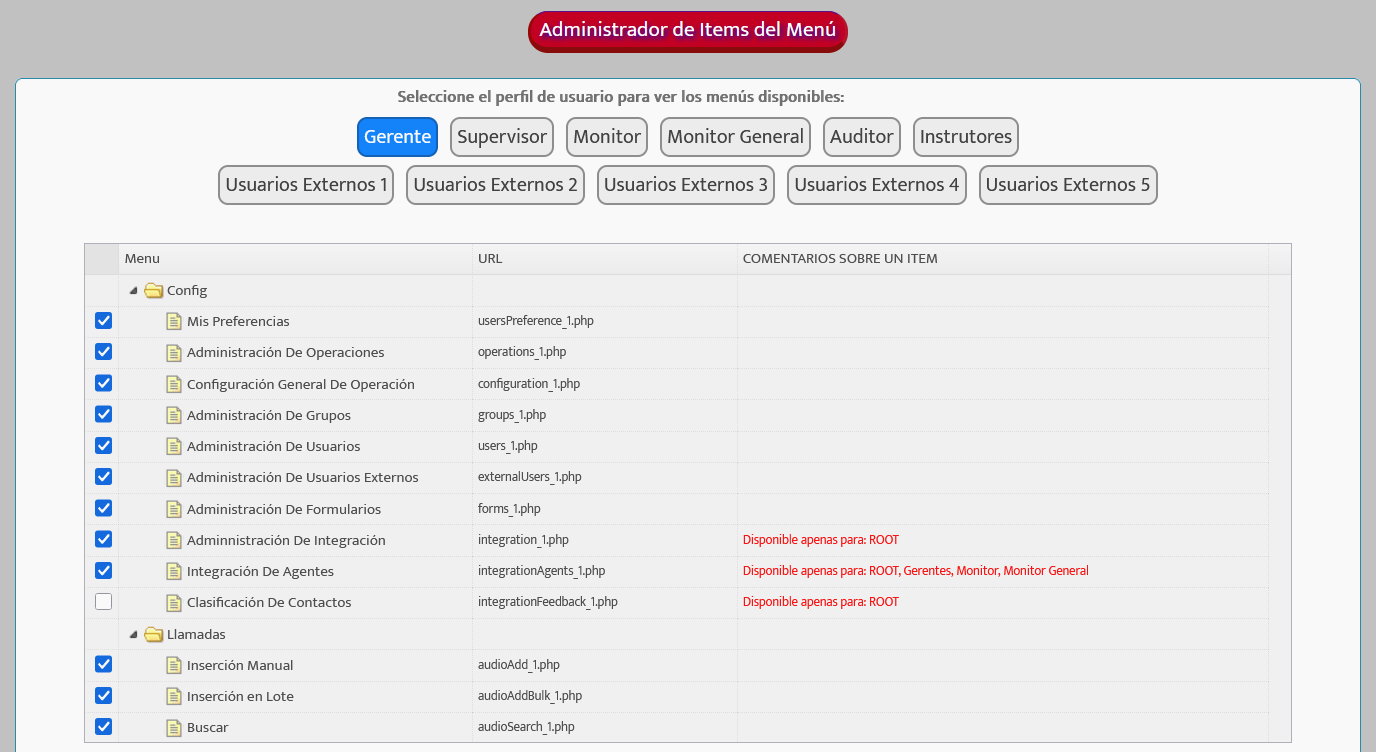Click the Administrador de Items del Menú banner

[x=688, y=31]
